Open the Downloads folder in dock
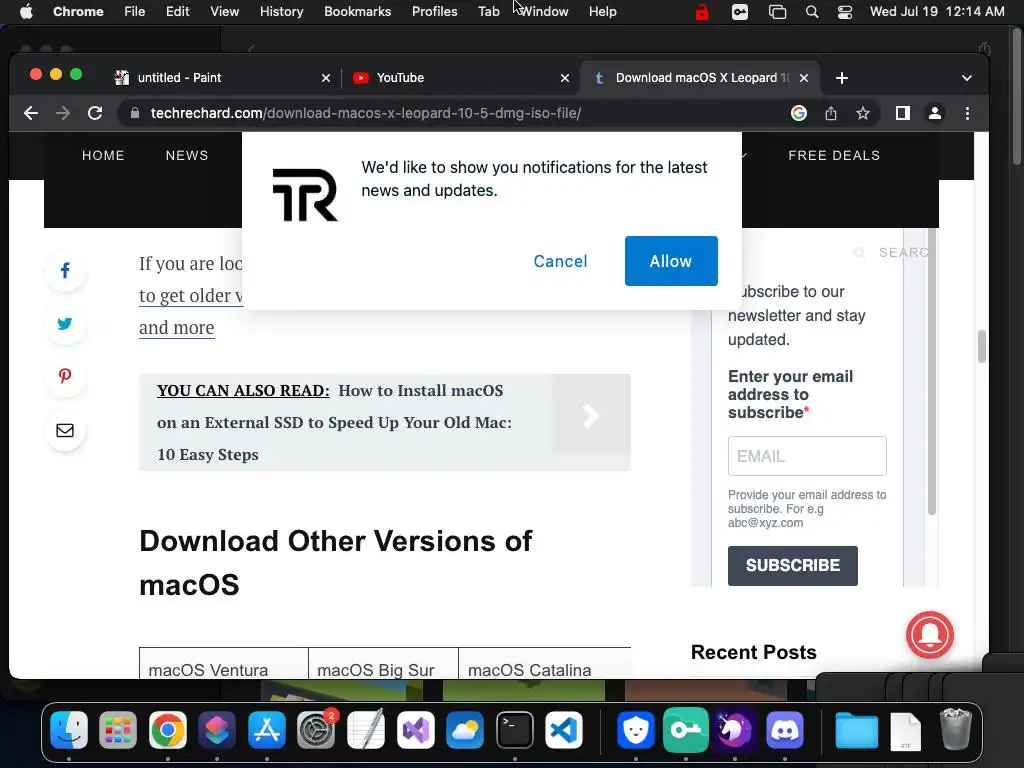 point(856,729)
